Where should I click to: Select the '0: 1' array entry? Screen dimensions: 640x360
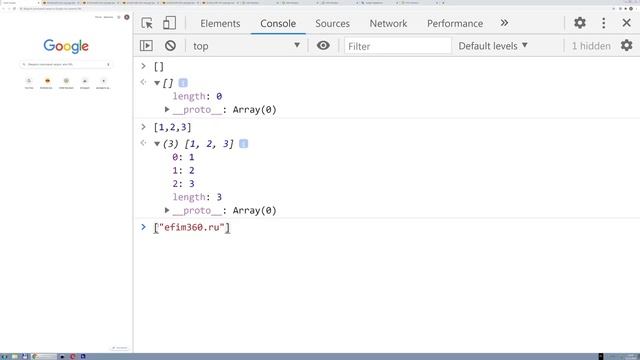(x=183, y=157)
